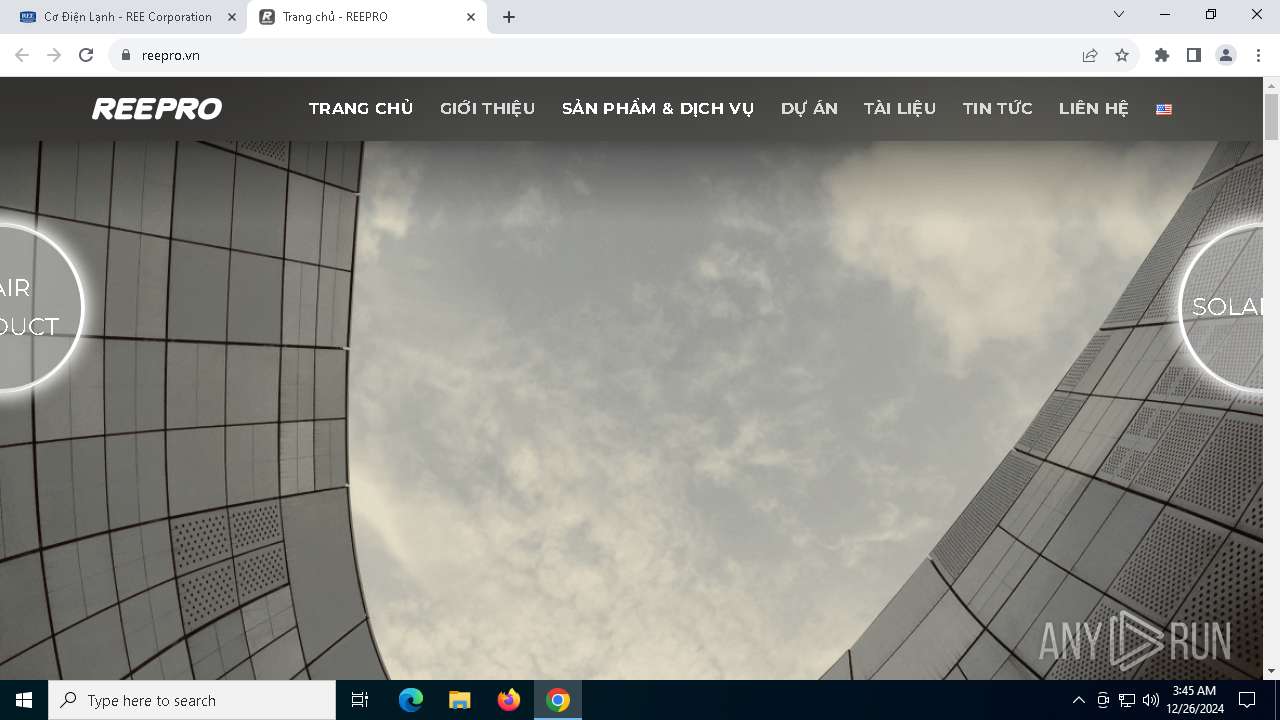Close the Cơ Điện Lạnh - REE Corporation tab

[x=232, y=17]
